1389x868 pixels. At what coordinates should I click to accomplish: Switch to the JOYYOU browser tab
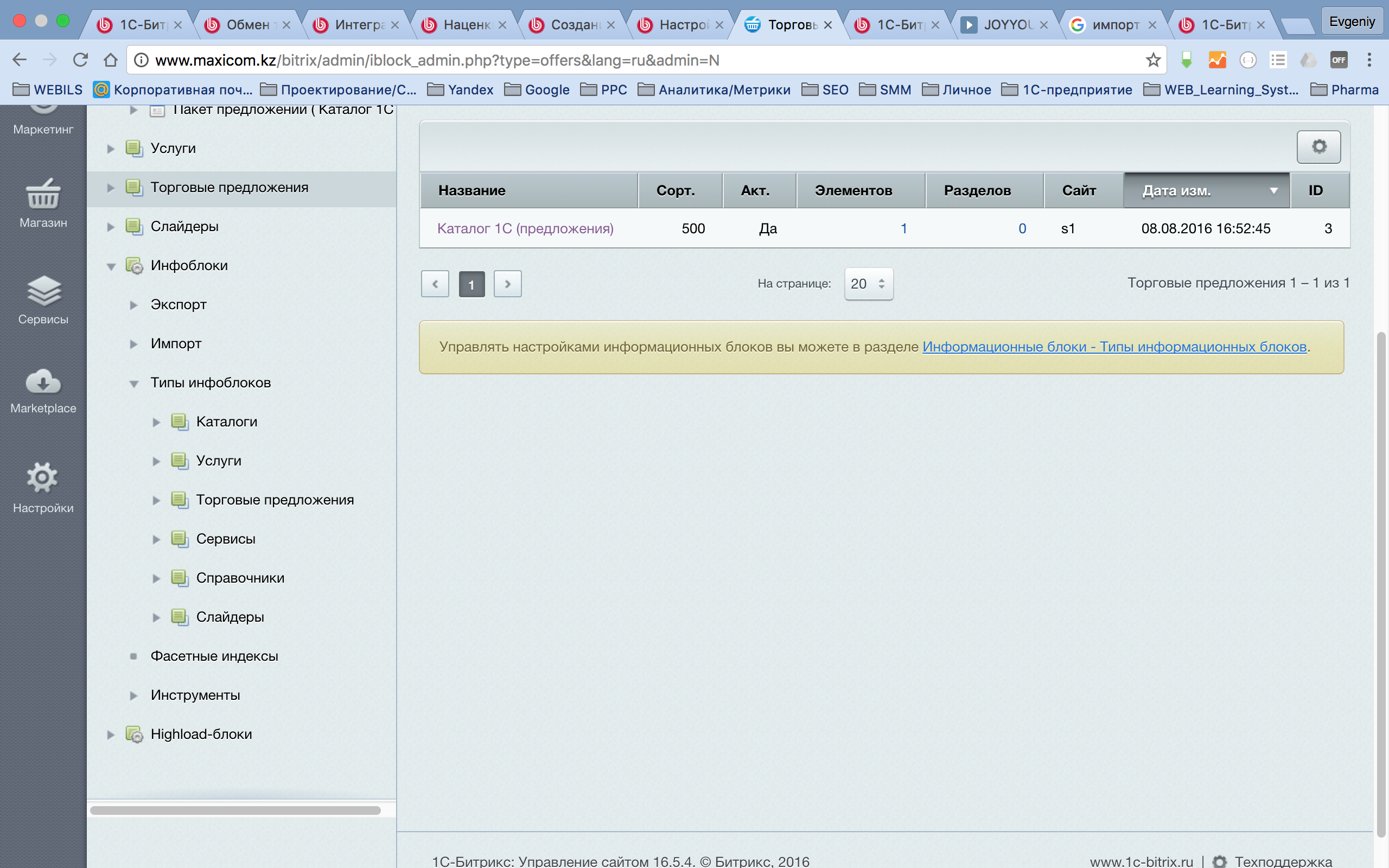1005,25
